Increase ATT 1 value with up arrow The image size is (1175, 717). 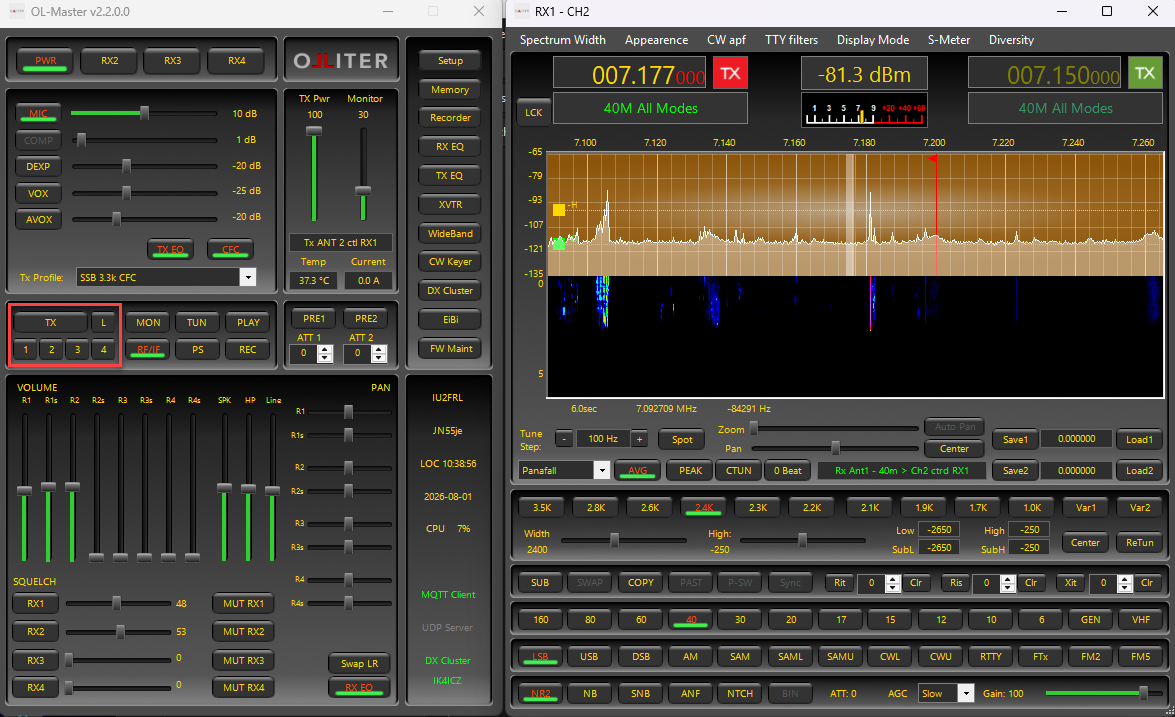(x=324, y=349)
